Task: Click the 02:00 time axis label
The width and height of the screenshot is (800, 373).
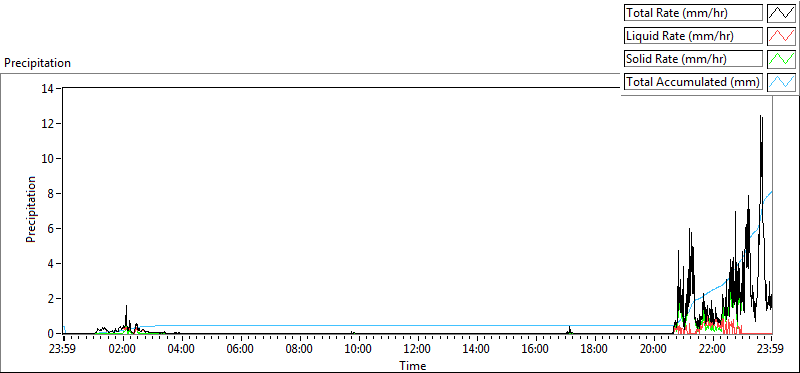Action: pos(122,350)
